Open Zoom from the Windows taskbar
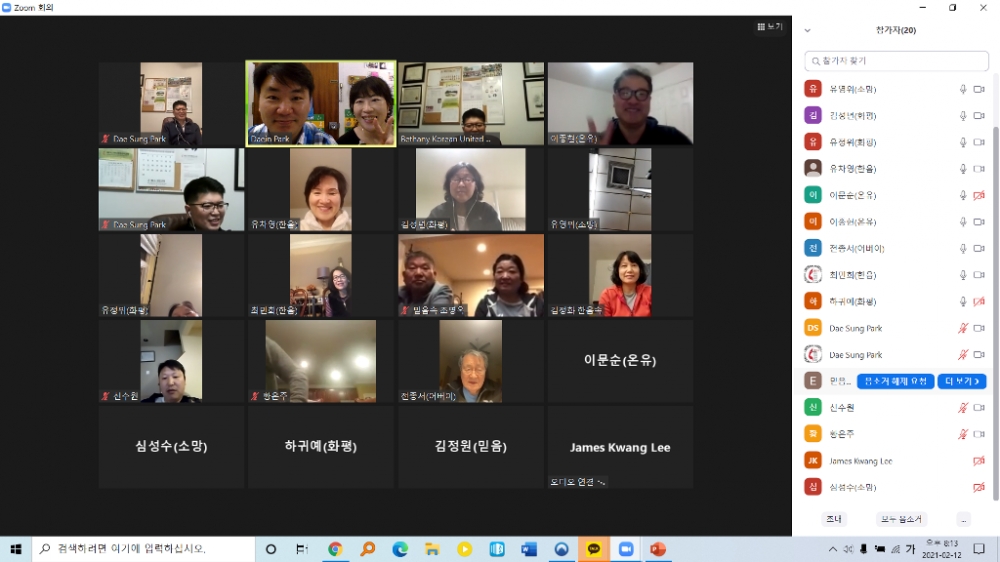This screenshot has width=1000, height=562. point(626,549)
